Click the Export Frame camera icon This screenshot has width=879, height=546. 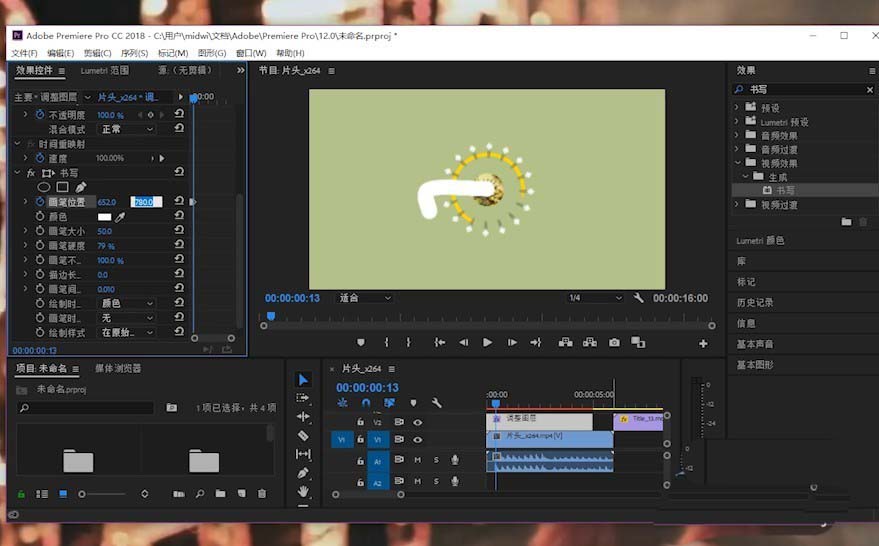pos(614,342)
